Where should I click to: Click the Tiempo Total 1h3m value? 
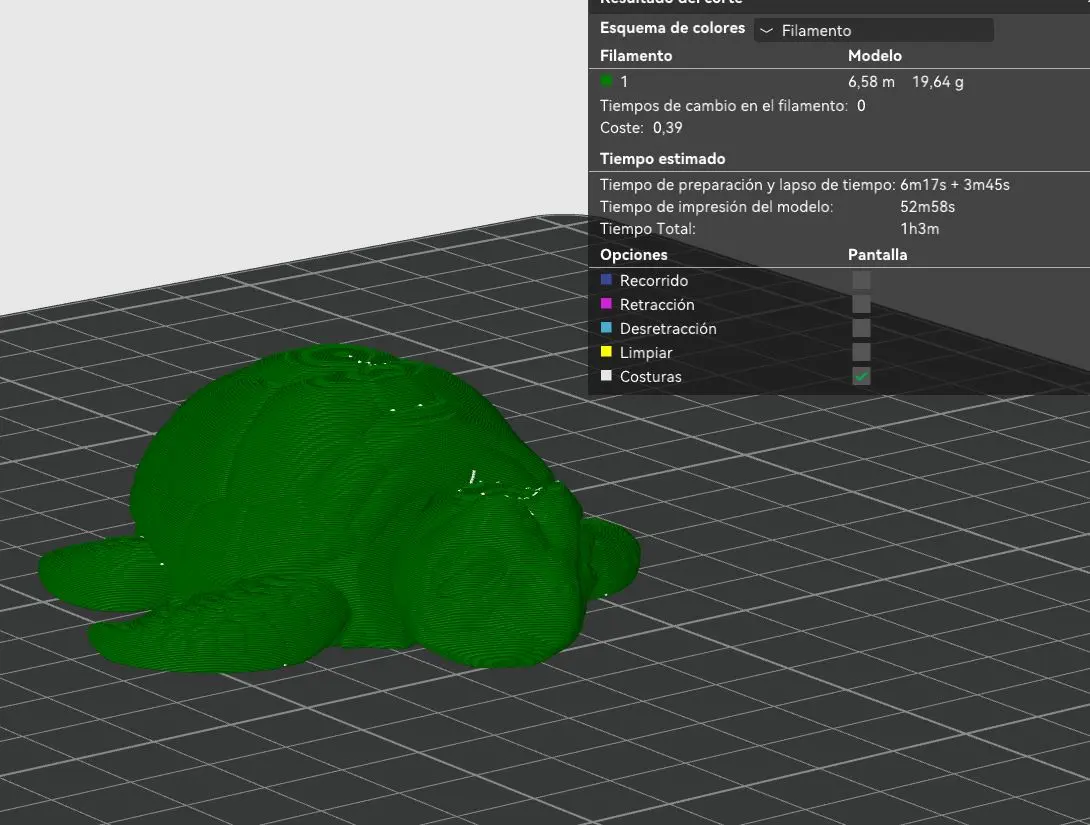[919, 229]
